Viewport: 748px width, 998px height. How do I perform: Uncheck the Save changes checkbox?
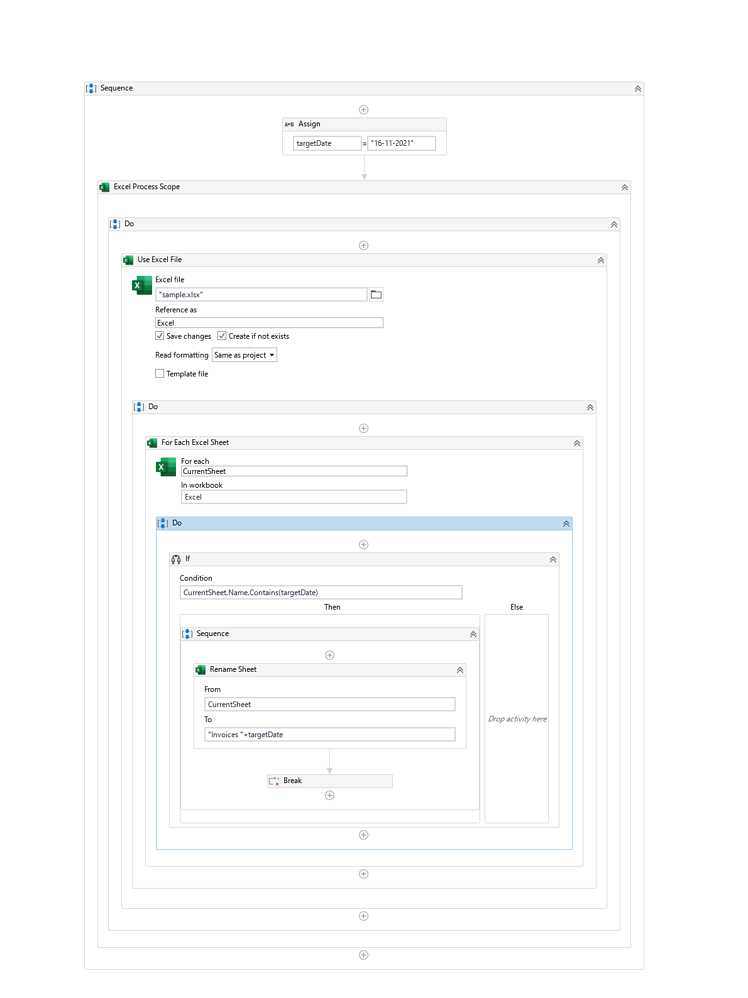(x=159, y=336)
